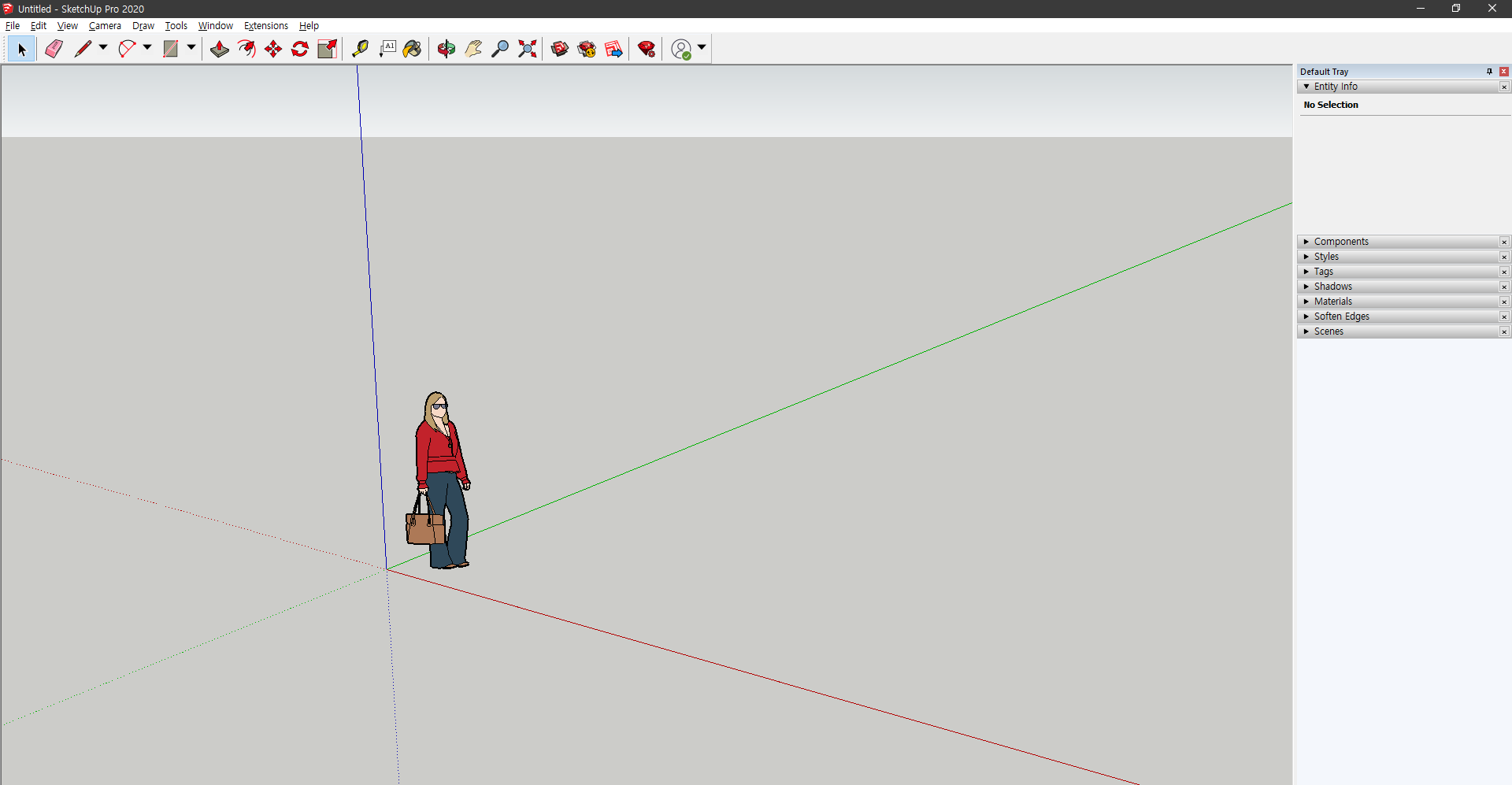Close the Materials panel
This screenshot has width=1512, height=785.
tap(1504, 302)
